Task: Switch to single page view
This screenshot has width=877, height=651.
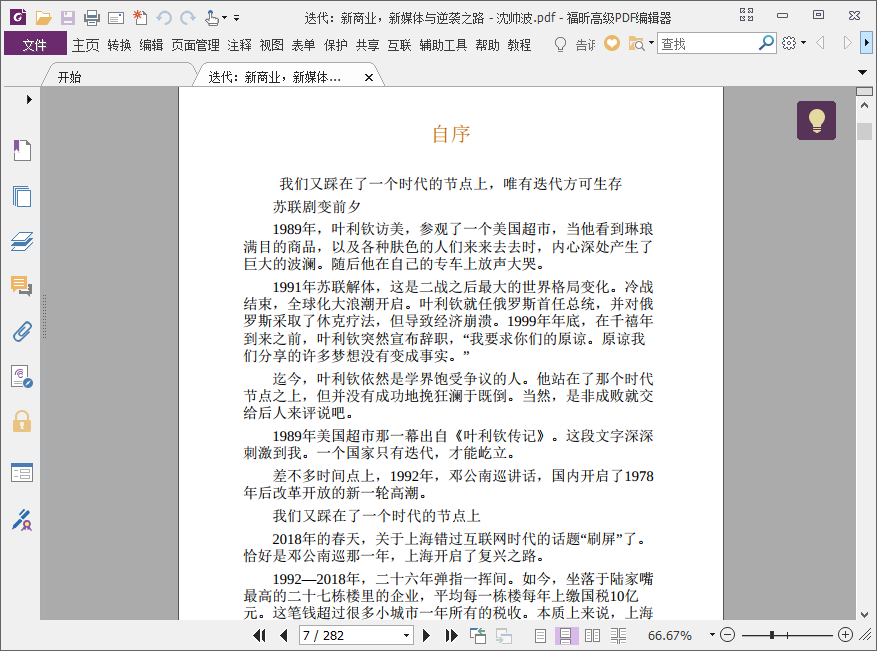Action: pos(540,636)
